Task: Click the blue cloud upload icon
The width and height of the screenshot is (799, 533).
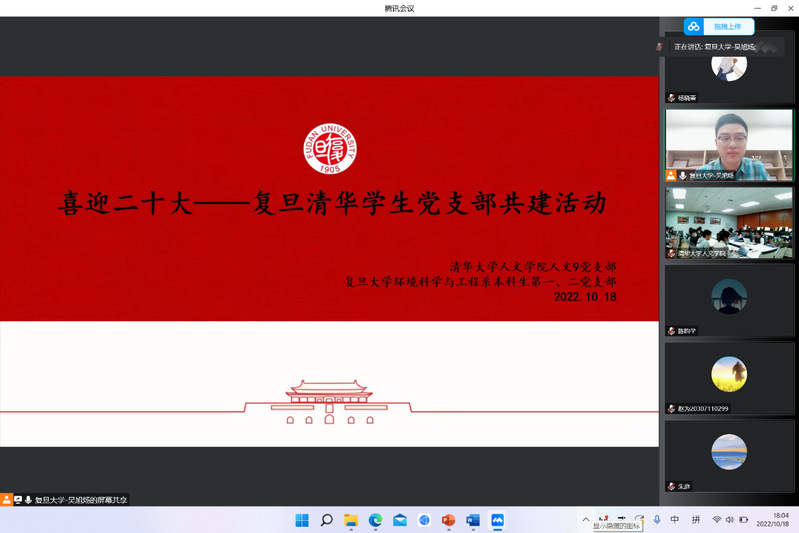Action: pyautogui.click(x=693, y=26)
